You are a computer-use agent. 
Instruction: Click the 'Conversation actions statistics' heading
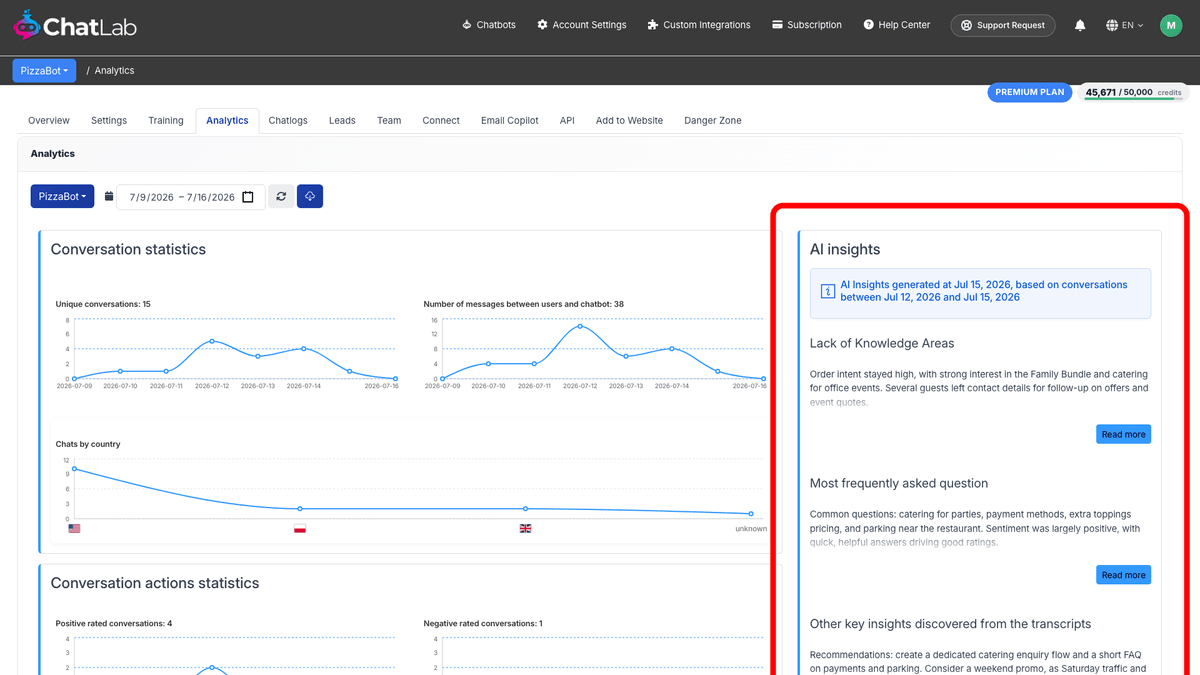coord(155,583)
